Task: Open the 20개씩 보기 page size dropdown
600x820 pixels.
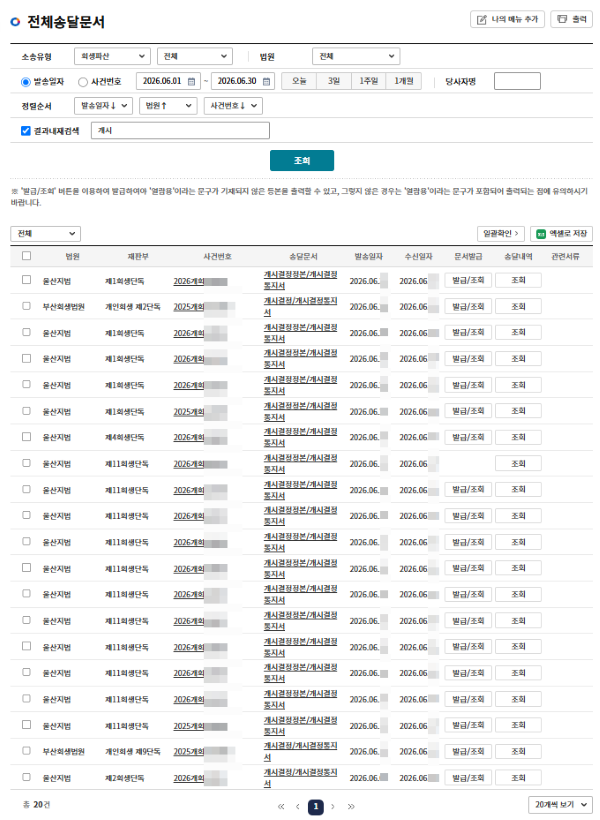Action: 560,805
